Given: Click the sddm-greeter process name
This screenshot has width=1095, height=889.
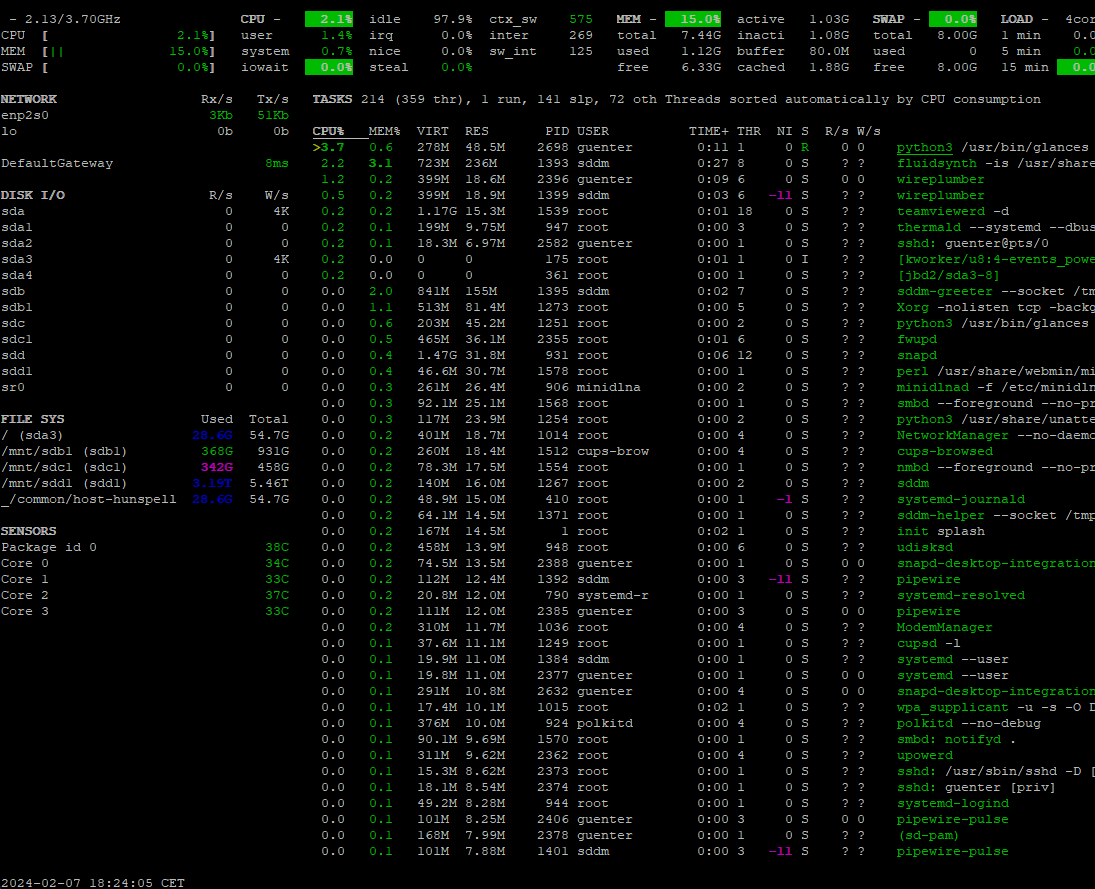Looking at the screenshot, I should 944,291.
